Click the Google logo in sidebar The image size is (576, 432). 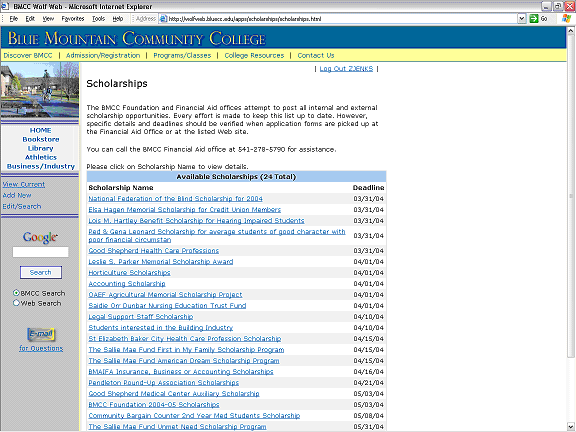pos(40,237)
